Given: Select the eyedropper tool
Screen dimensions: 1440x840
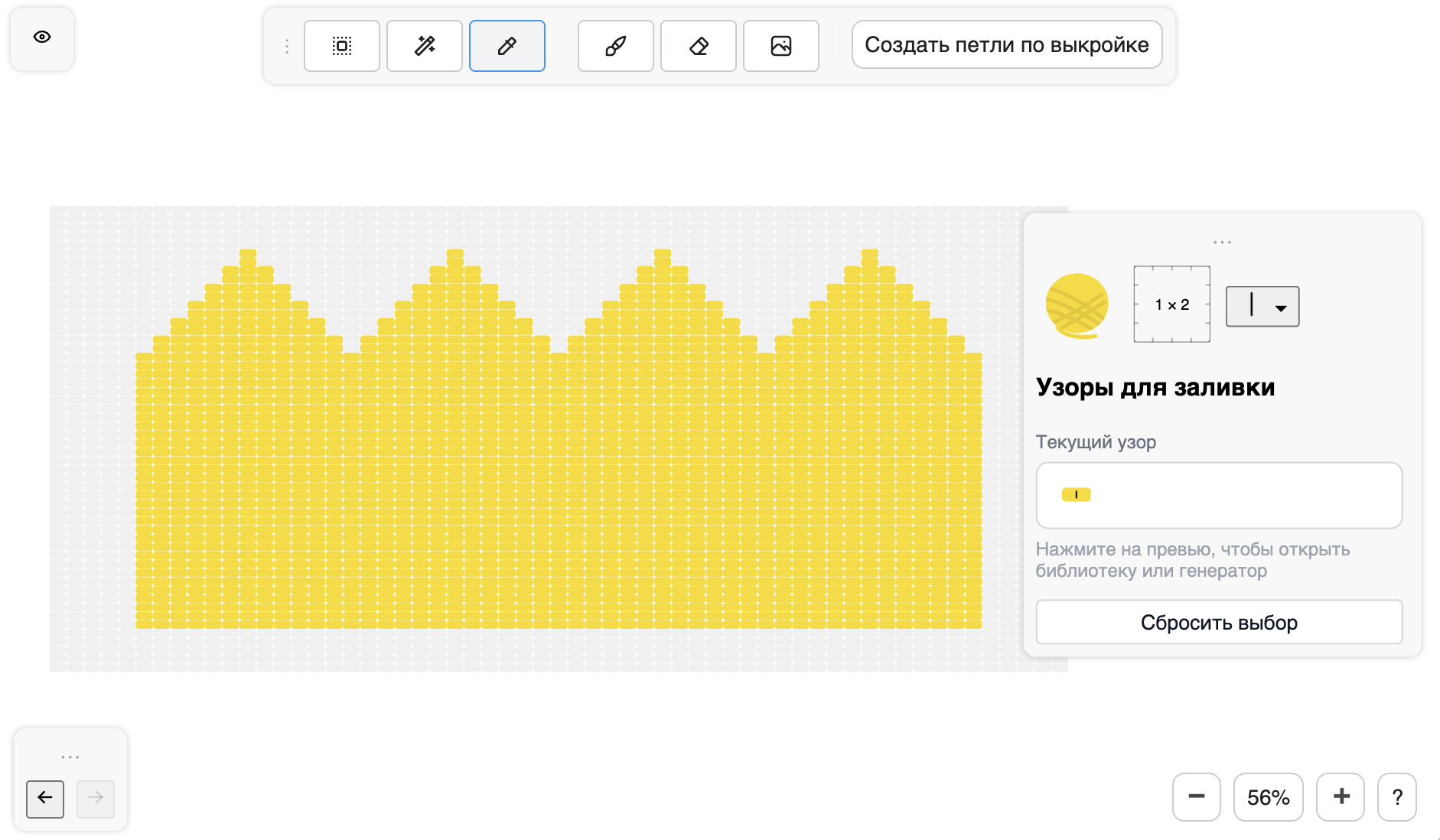Looking at the screenshot, I should click(507, 46).
